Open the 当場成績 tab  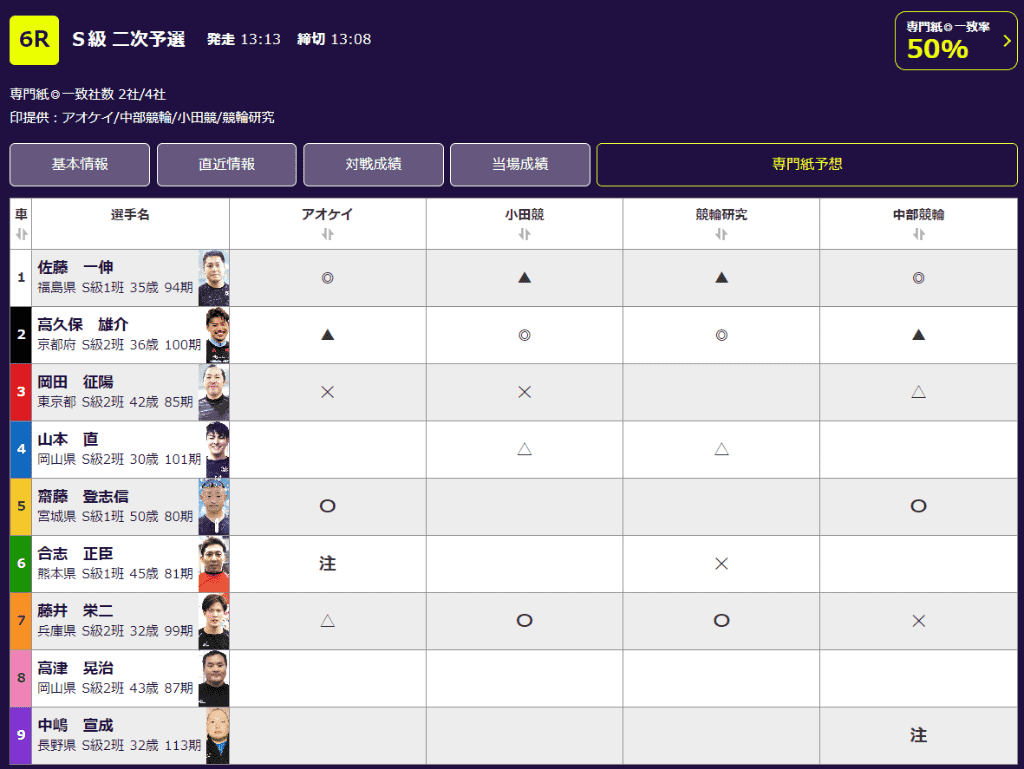pyautogui.click(x=520, y=164)
